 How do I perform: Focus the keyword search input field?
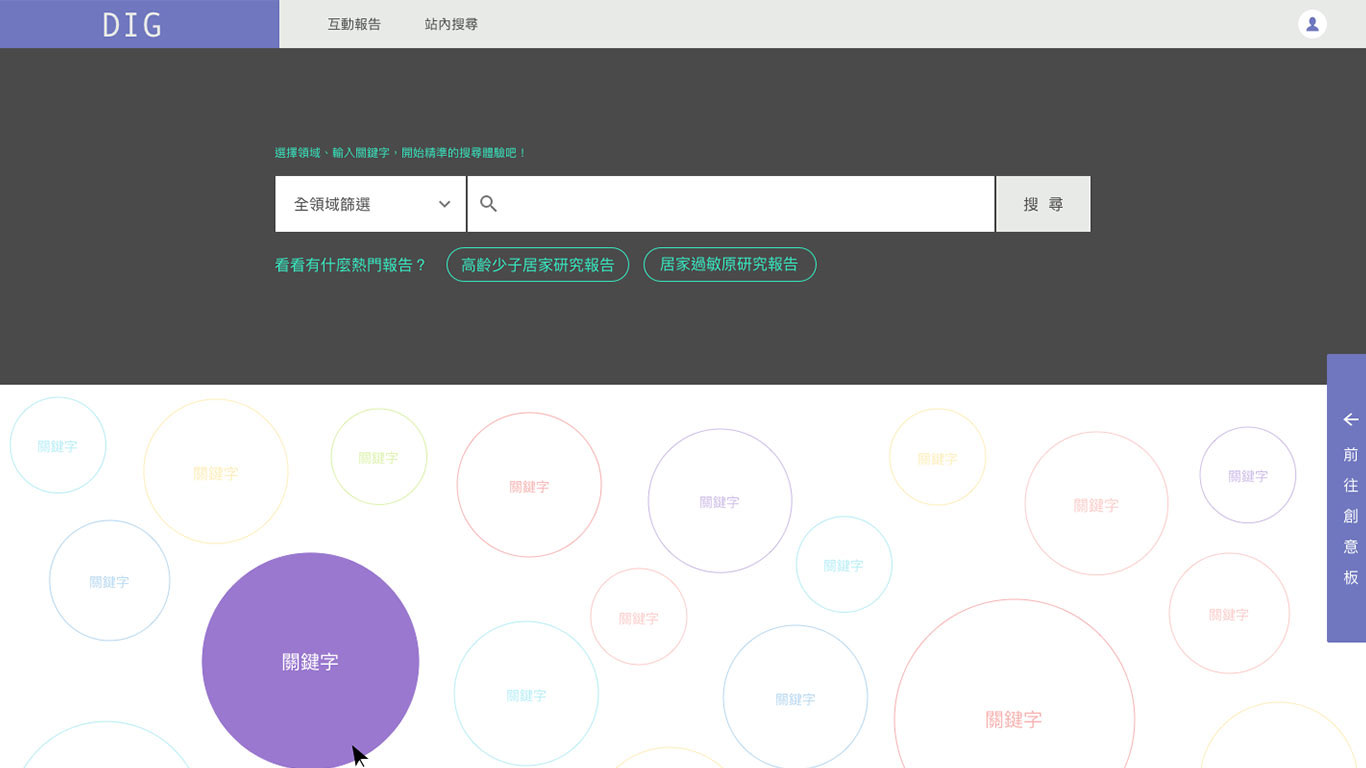(731, 204)
